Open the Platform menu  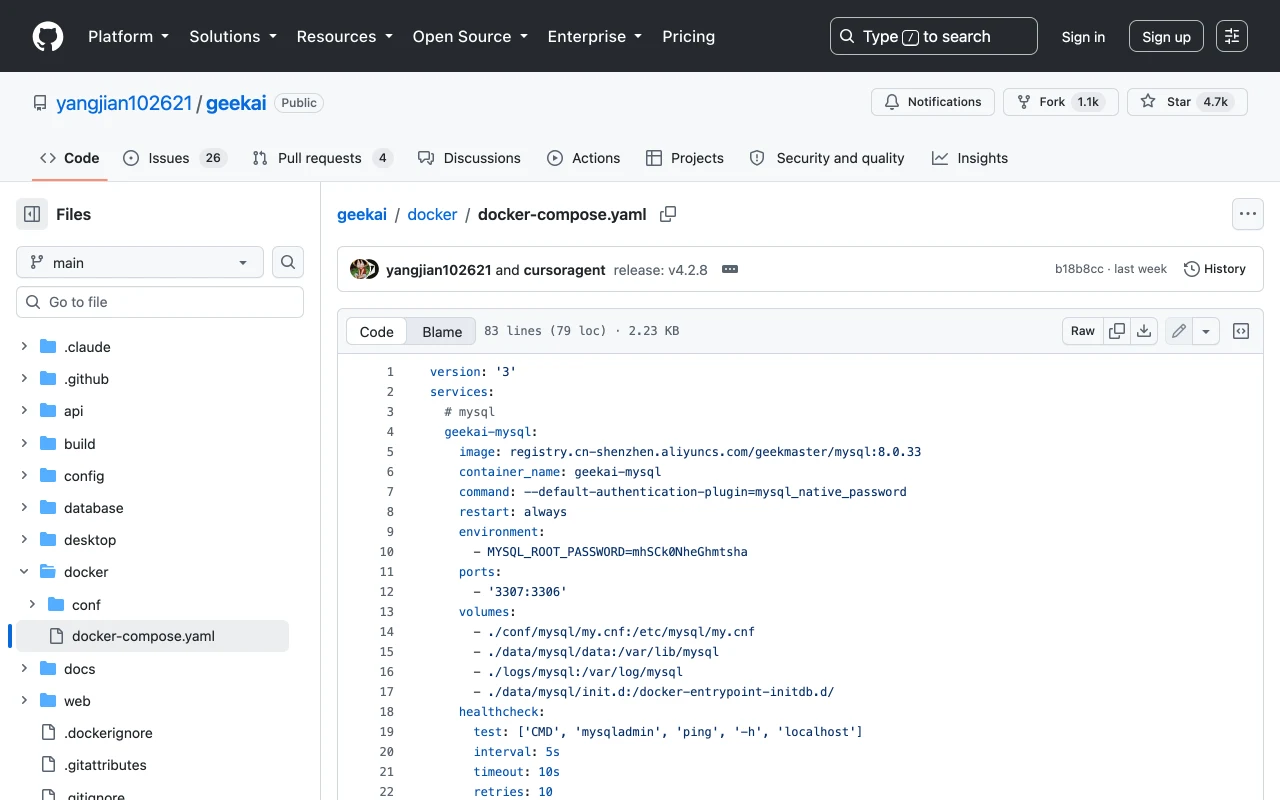(128, 36)
